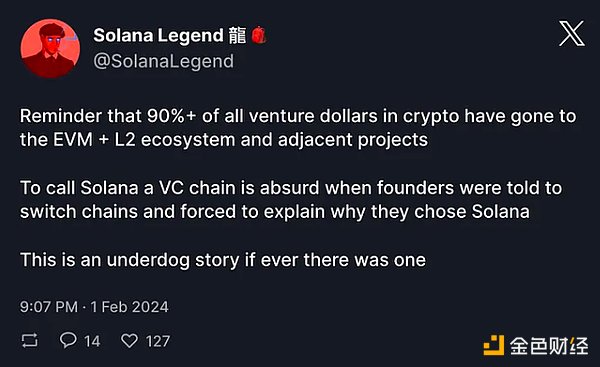Click the 127 likes count
Image resolution: width=600 pixels, height=367 pixels.
158,341
